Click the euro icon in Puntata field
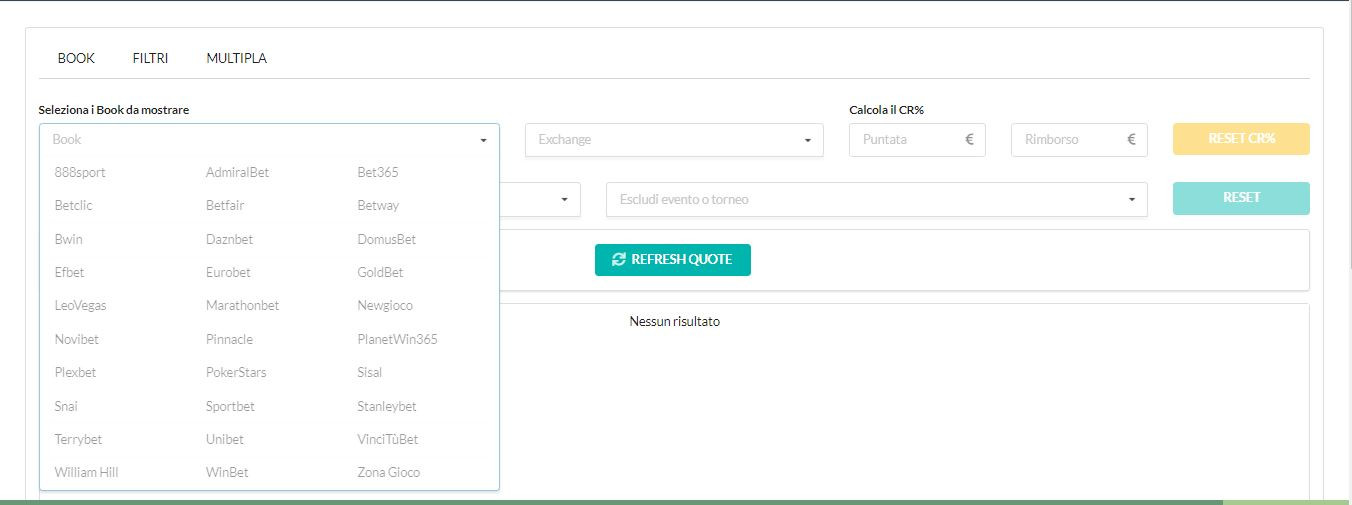Screen dimensions: 1352x505 [x=969, y=140]
